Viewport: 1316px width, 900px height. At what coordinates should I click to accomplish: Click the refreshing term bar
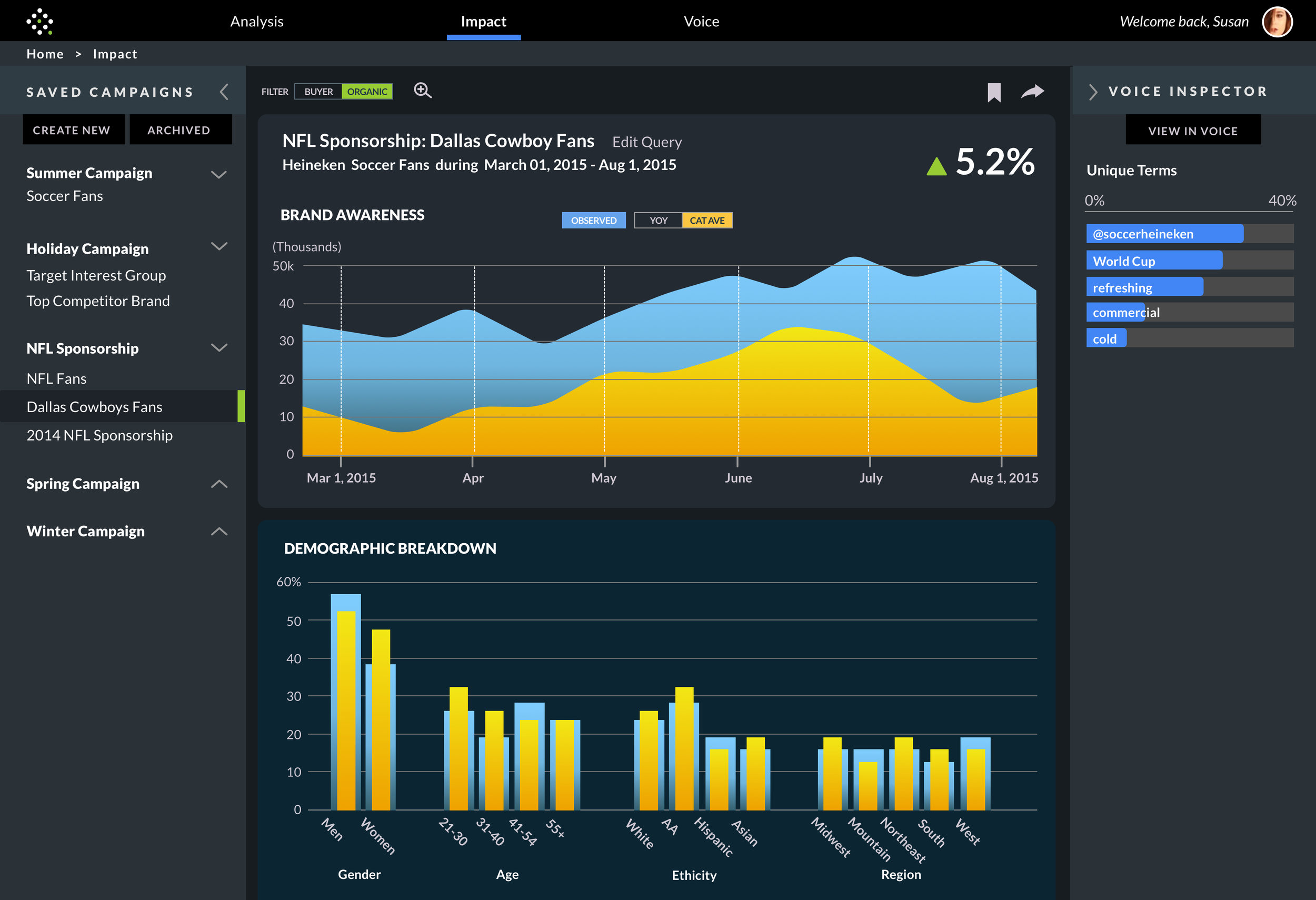[x=1190, y=287]
